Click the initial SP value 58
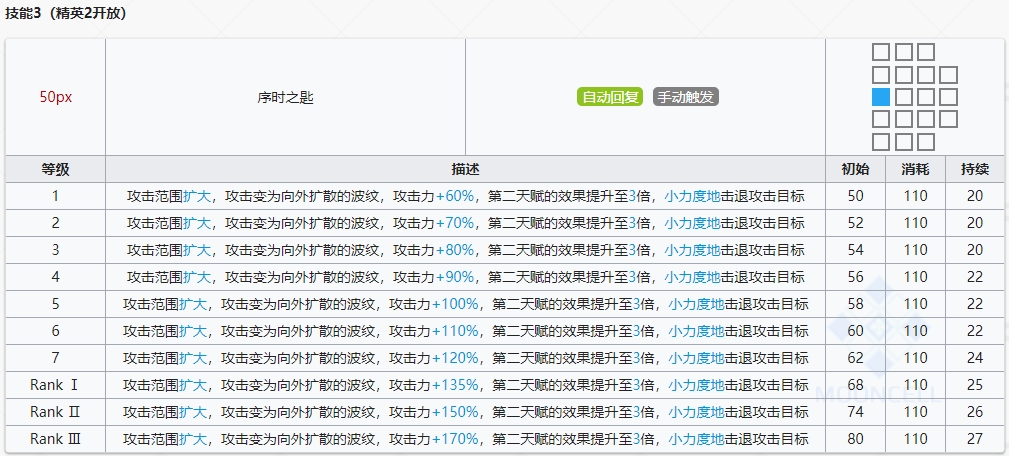The width and height of the screenshot is (1009, 456). click(855, 304)
